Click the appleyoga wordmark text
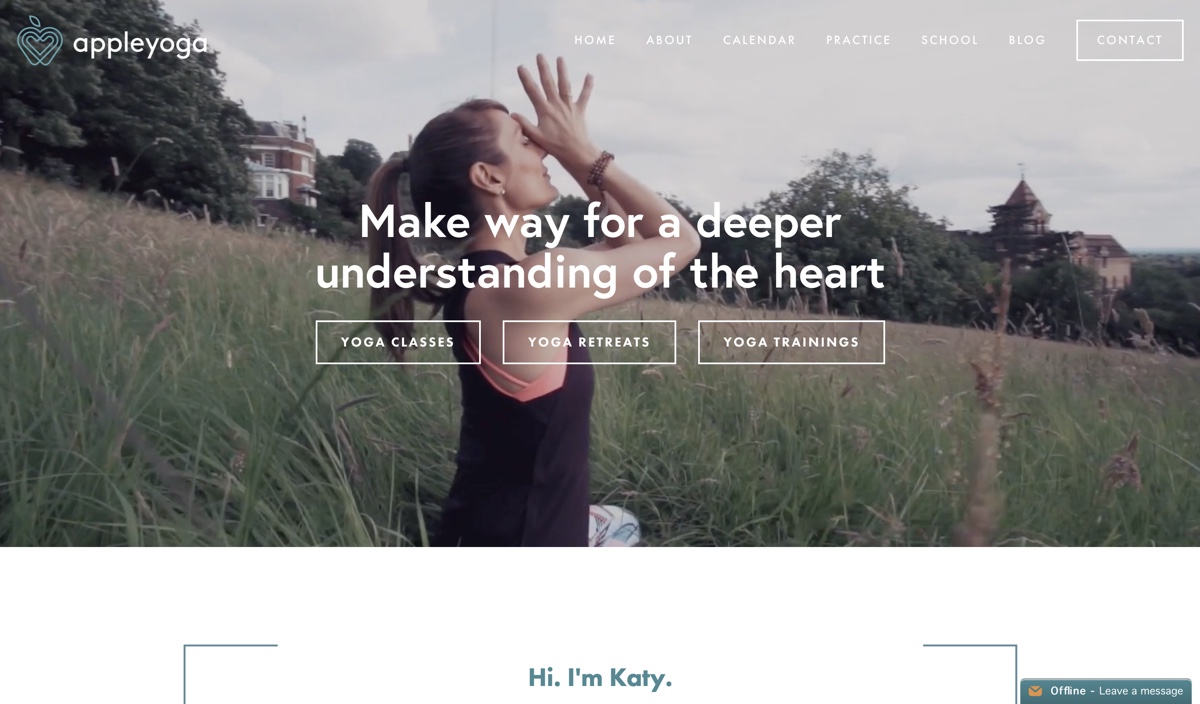The height and width of the screenshot is (704, 1200). coord(140,44)
